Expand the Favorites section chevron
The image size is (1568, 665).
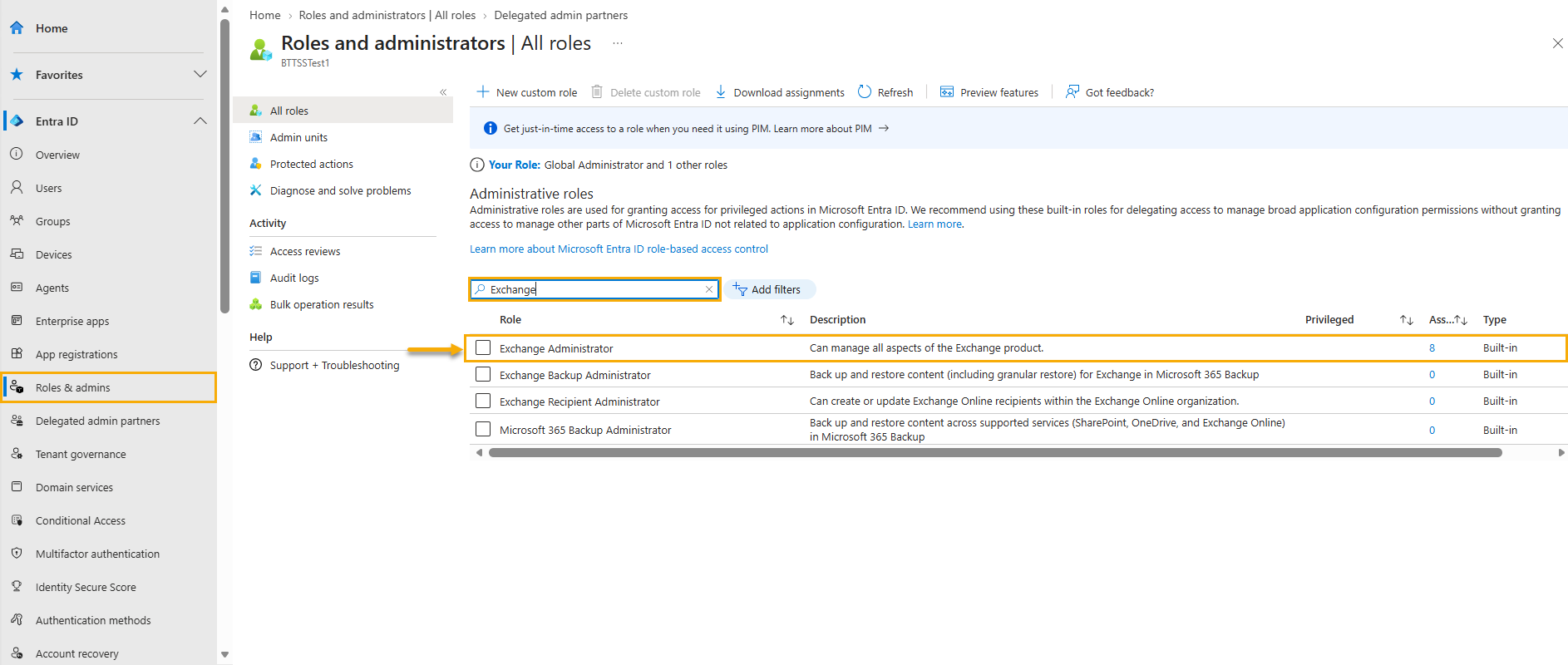[x=200, y=74]
